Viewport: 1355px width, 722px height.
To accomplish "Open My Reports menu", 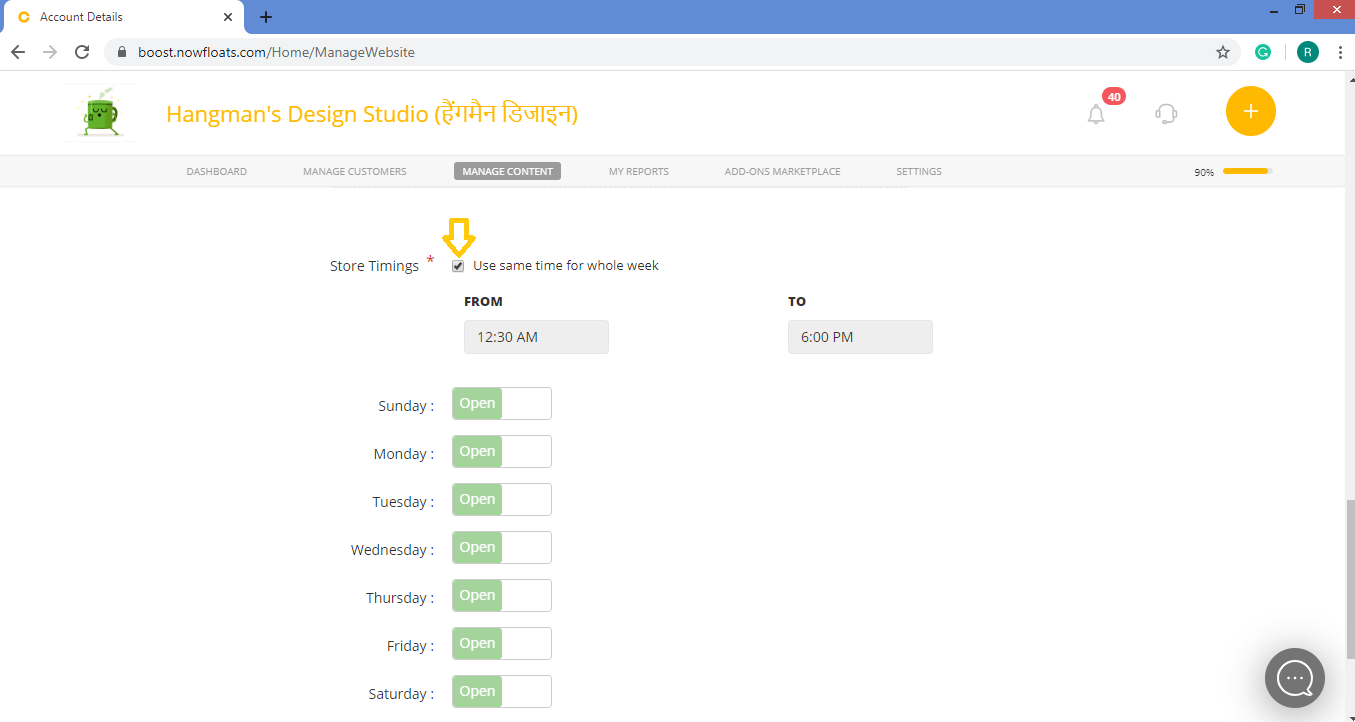I will [639, 172].
